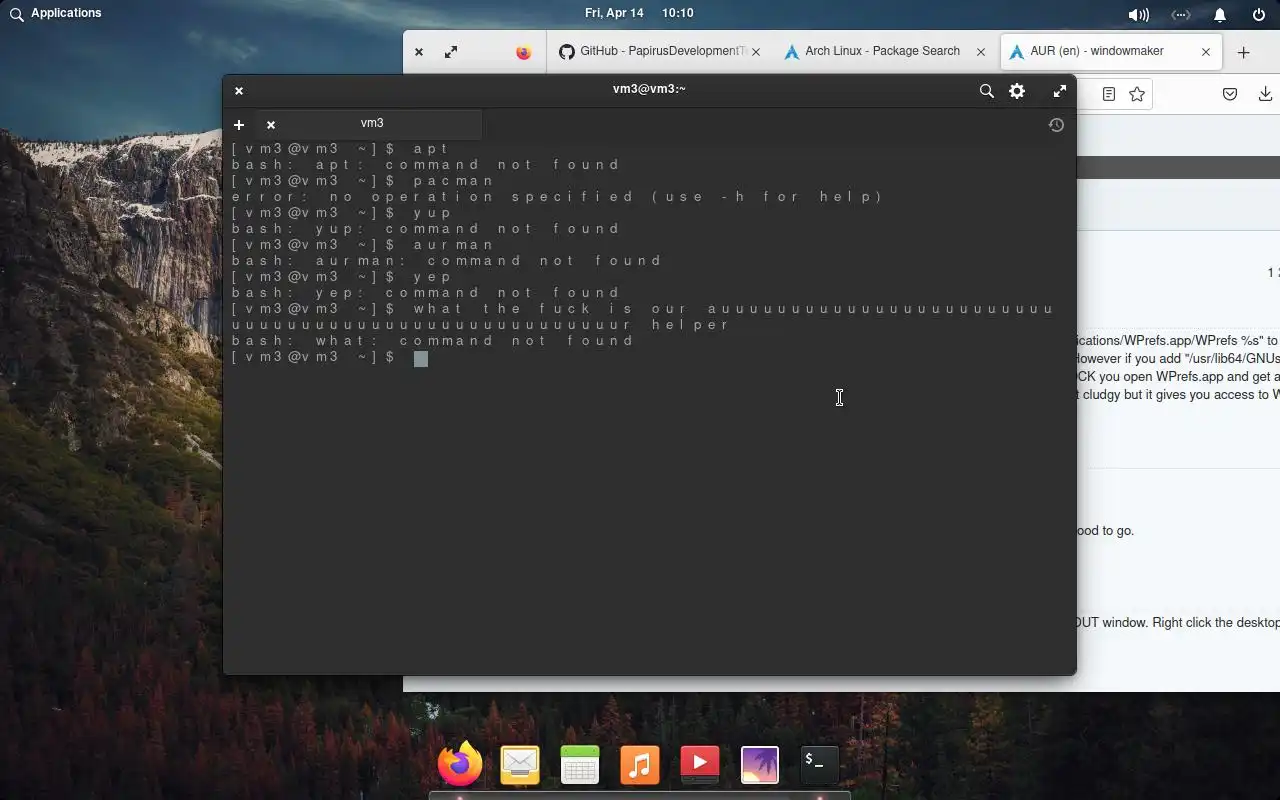Image resolution: width=1280 pixels, height=800 pixels.
Task: Click the Firefox icon in browser tab bar
Action: (523, 52)
